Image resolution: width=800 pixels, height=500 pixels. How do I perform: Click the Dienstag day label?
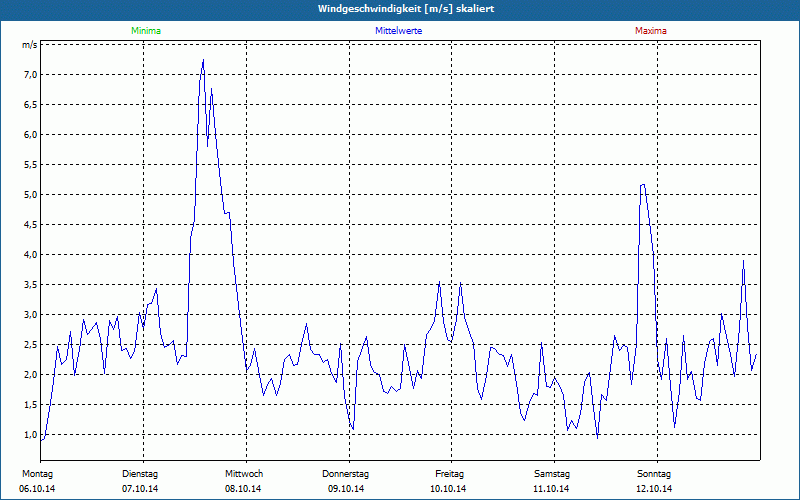140,474
